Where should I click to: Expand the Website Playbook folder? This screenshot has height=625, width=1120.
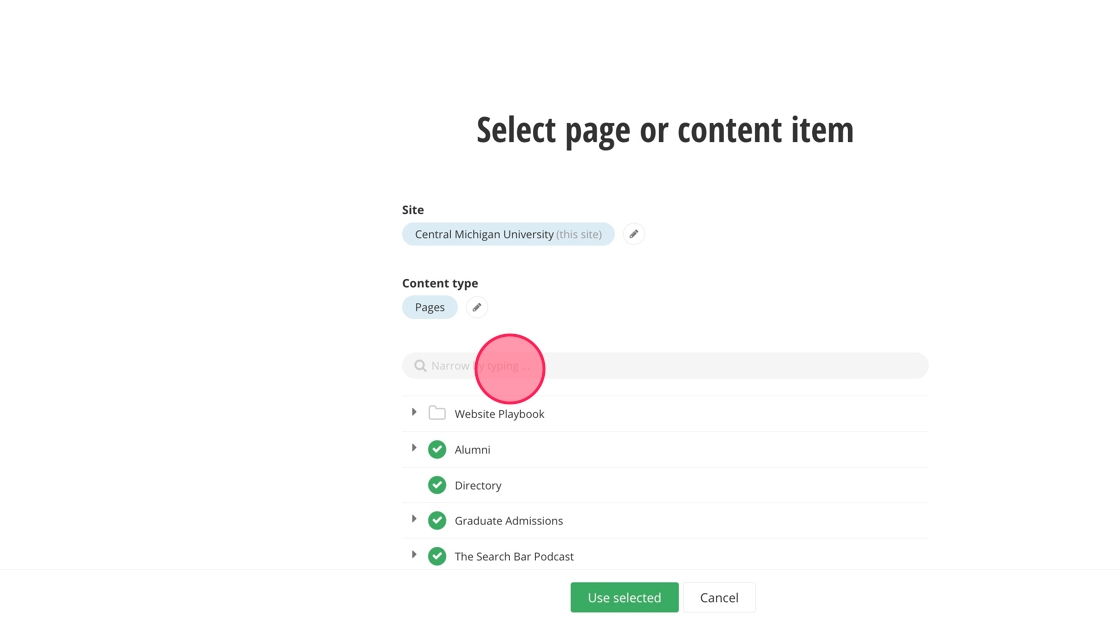tap(414, 412)
